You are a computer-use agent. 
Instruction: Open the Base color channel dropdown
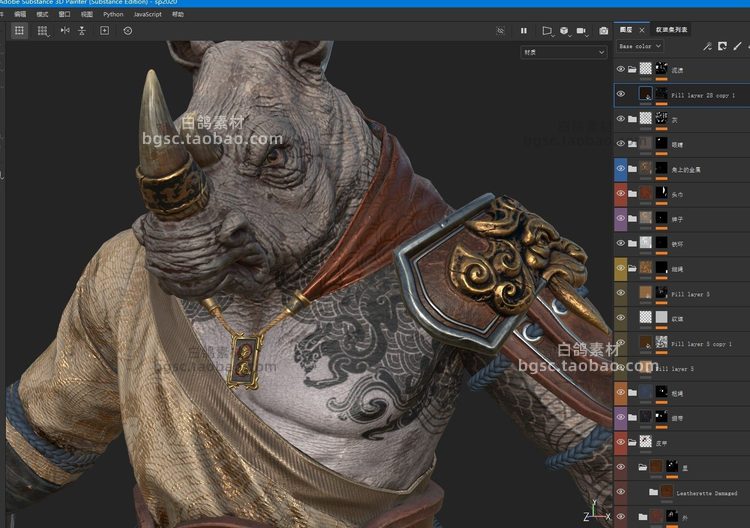tap(640, 46)
